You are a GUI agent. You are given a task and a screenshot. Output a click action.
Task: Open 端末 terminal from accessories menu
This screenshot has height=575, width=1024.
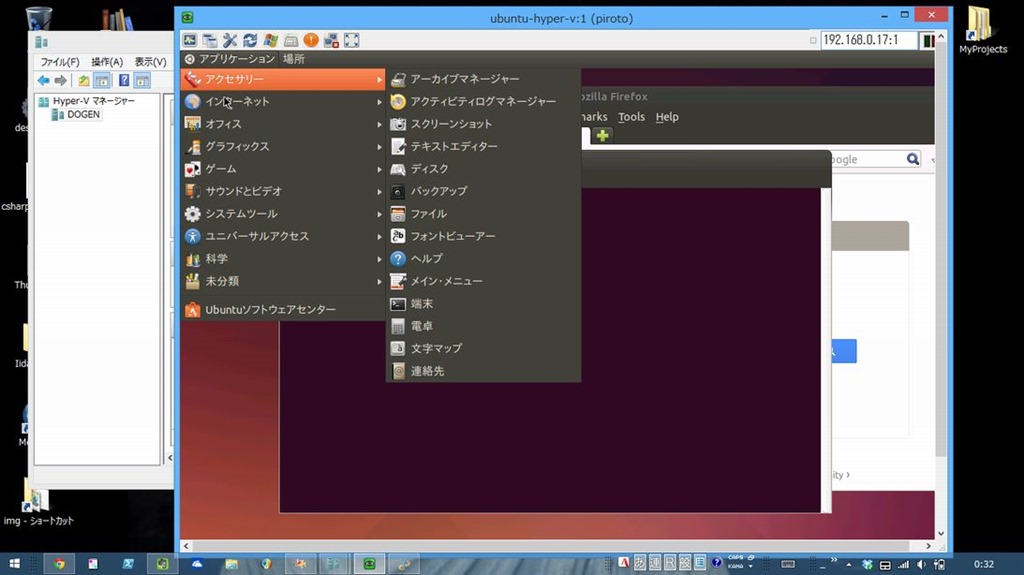(421, 303)
